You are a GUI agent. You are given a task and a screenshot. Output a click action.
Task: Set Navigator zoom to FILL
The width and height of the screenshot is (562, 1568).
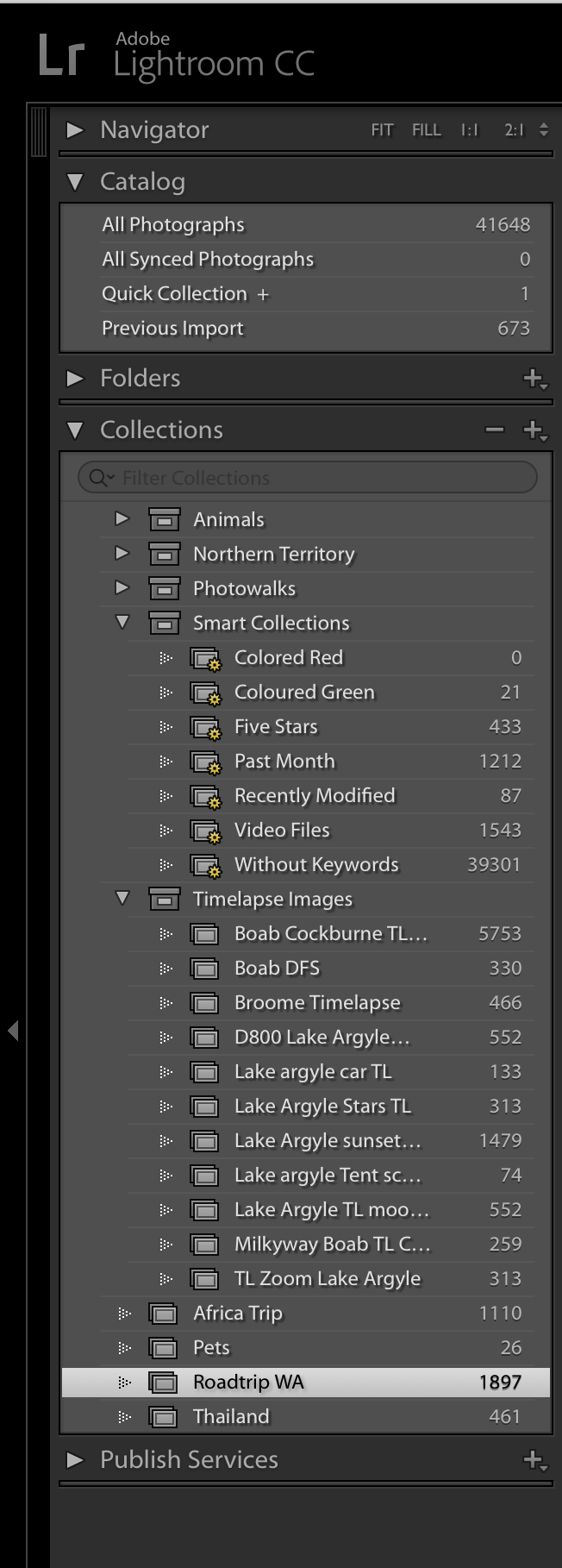pos(426,130)
